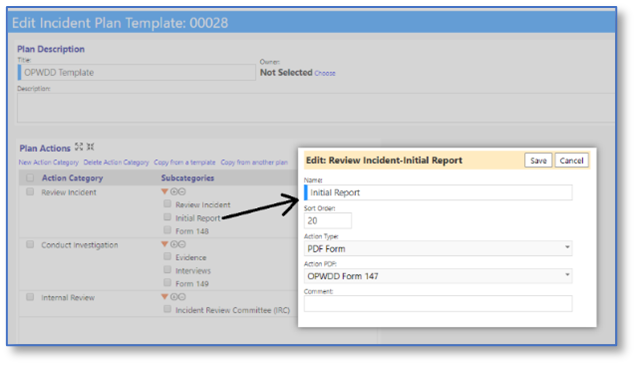Choose an owner via the Choose link
The image size is (636, 365).
(x=325, y=73)
